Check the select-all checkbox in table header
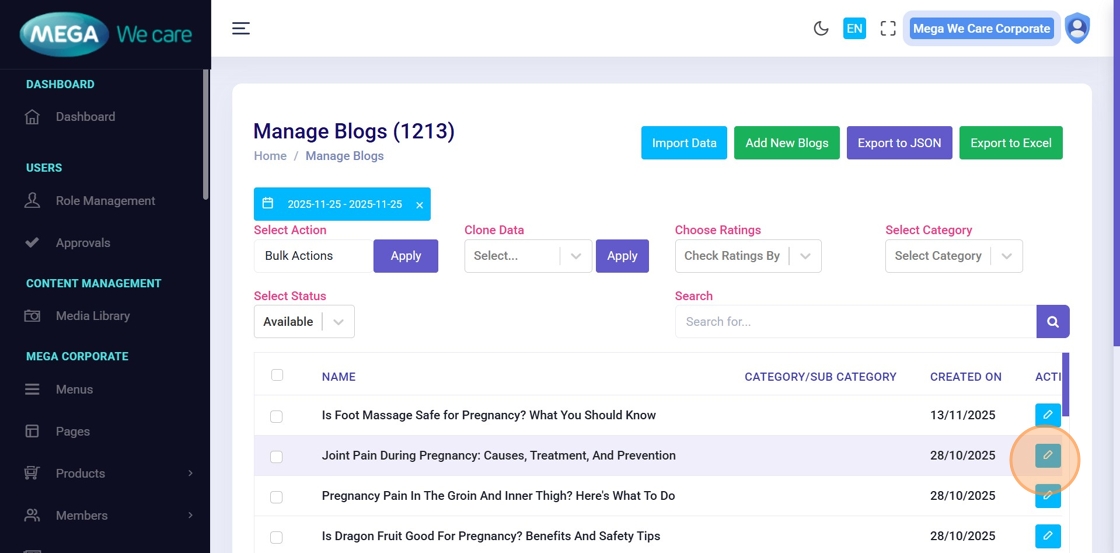Viewport: 1120px width, 553px height. pyautogui.click(x=277, y=375)
